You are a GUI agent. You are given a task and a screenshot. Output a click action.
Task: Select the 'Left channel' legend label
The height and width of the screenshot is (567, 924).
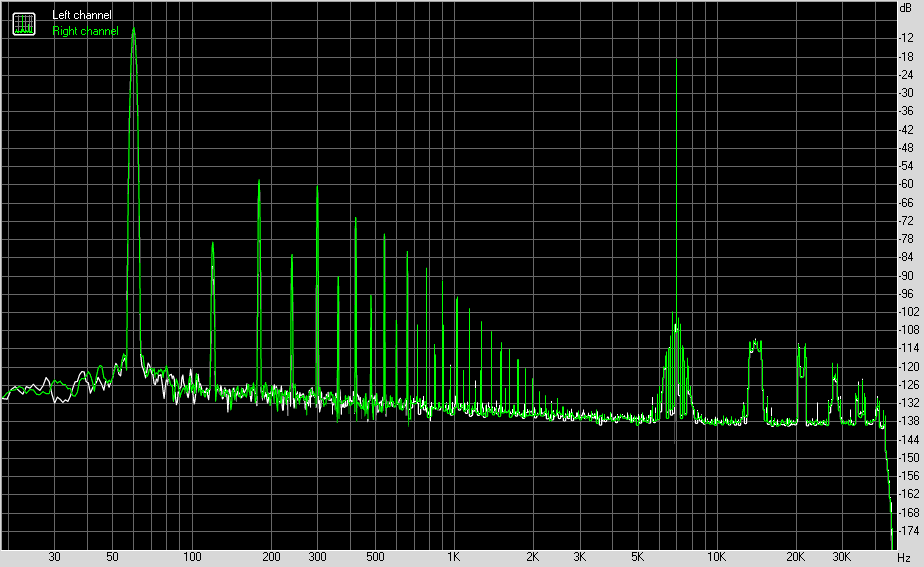[81, 15]
